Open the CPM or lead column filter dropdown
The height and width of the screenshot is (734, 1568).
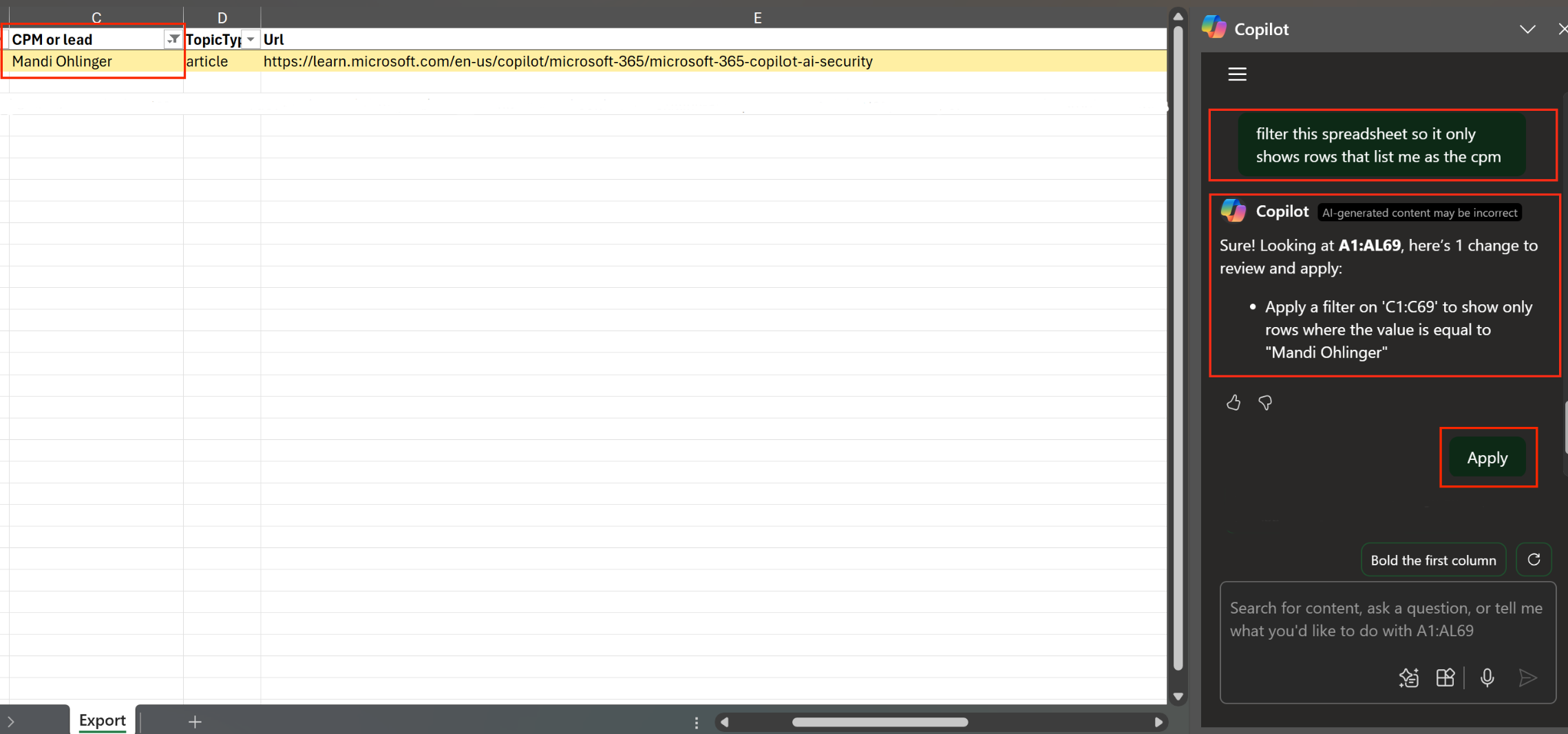[x=173, y=39]
